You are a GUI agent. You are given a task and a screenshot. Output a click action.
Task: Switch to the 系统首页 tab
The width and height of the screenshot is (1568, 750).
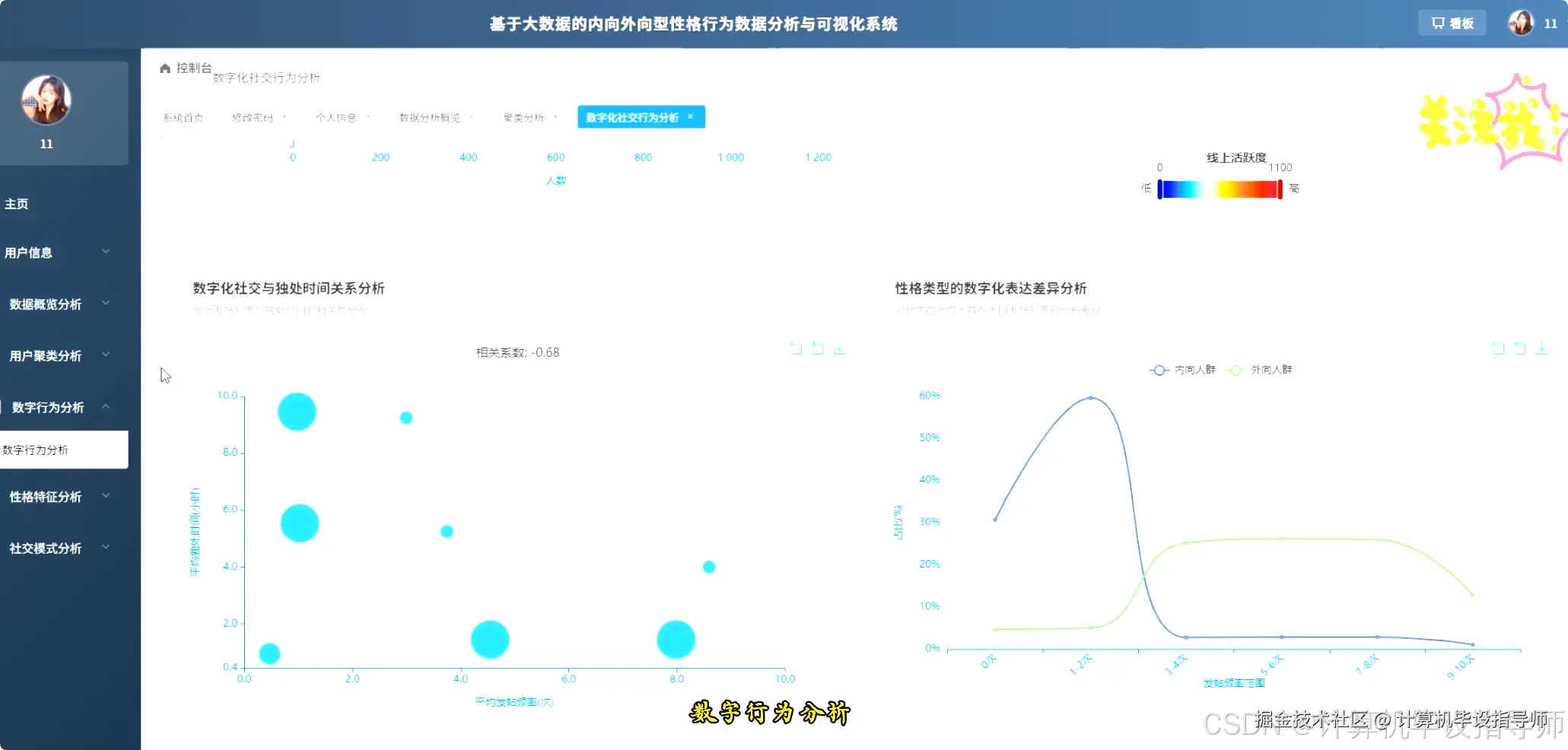[x=183, y=118]
